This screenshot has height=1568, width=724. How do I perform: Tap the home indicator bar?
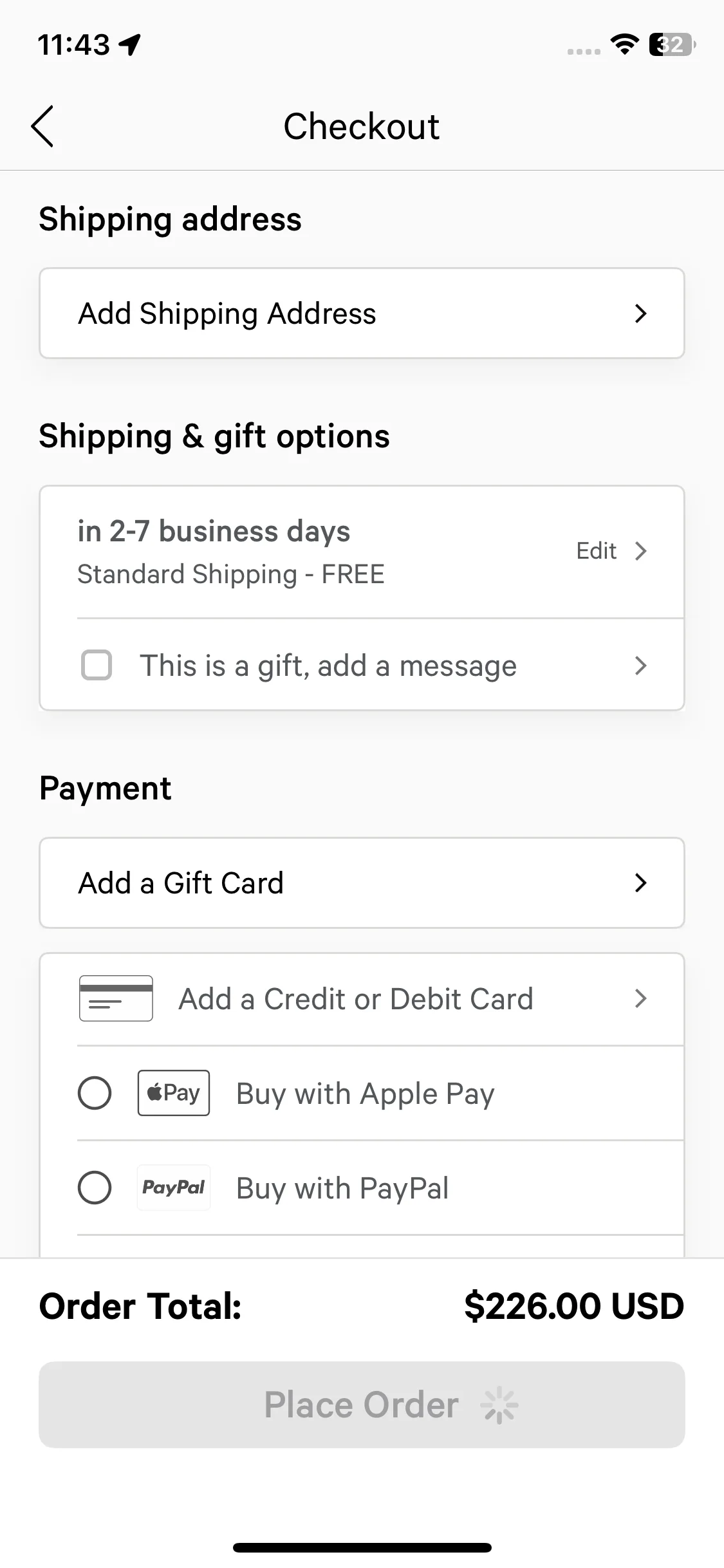[x=362, y=1547]
